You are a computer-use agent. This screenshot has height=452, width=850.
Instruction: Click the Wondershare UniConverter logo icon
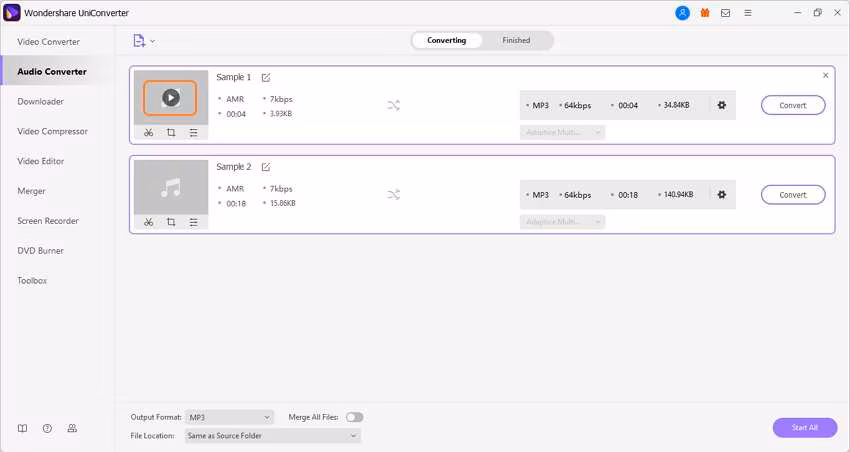point(11,12)
